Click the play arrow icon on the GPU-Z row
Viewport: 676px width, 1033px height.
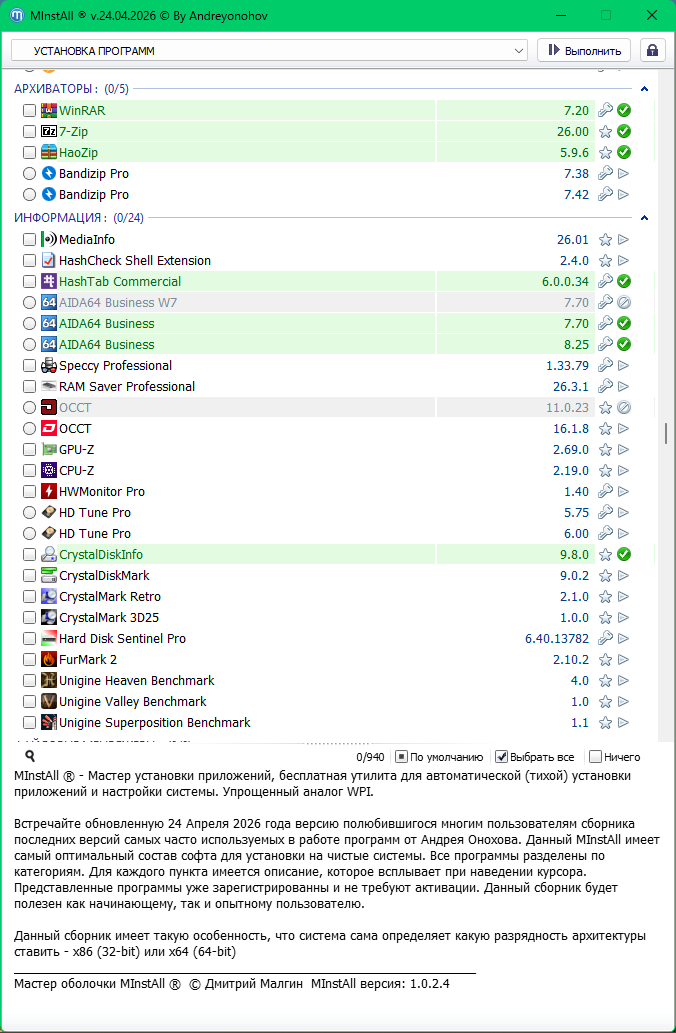point(624,450)
